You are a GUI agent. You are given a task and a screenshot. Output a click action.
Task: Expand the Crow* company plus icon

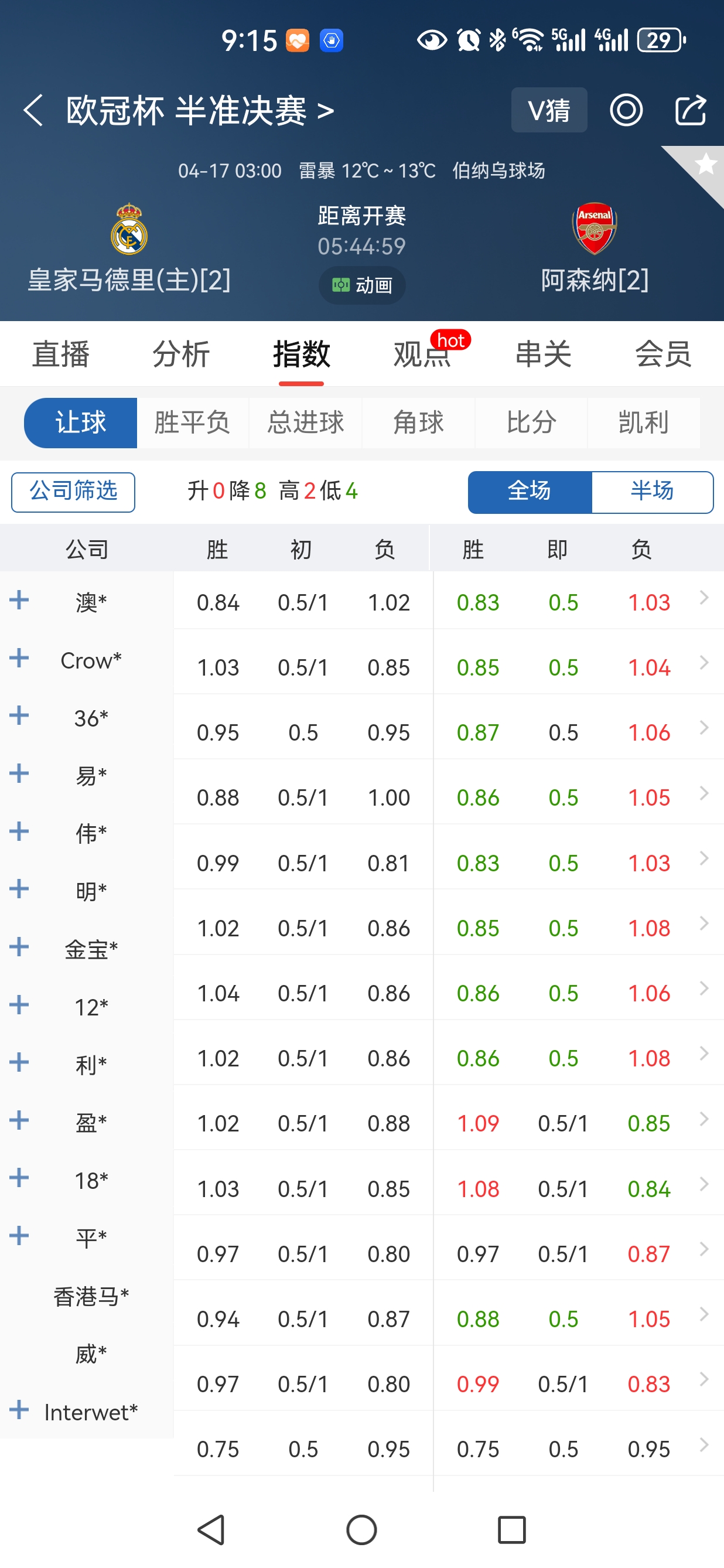click(x=19, y=658)
